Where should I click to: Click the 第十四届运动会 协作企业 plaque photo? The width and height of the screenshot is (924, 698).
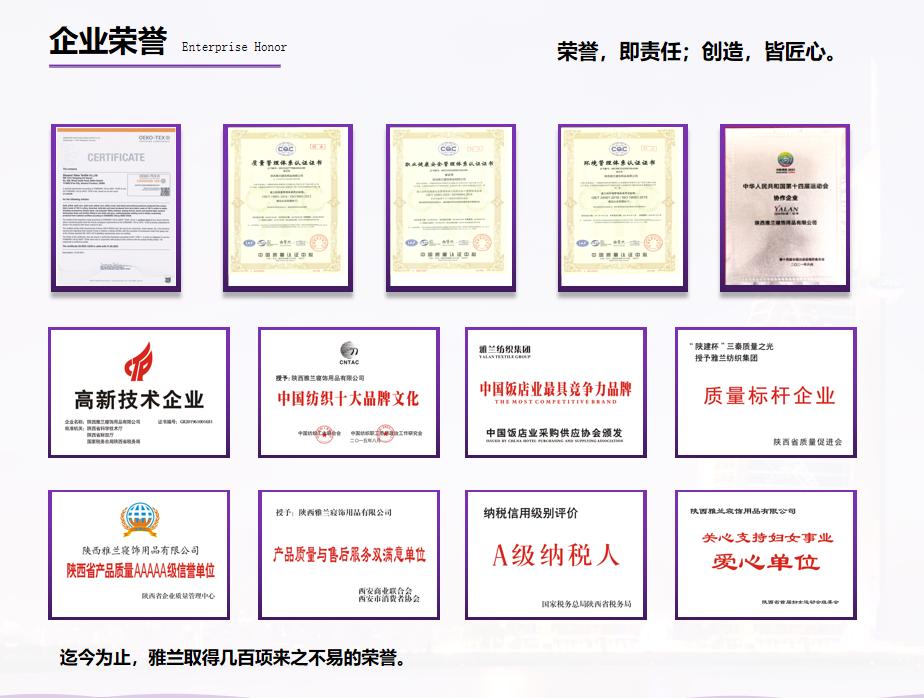[x=785, y=208]
